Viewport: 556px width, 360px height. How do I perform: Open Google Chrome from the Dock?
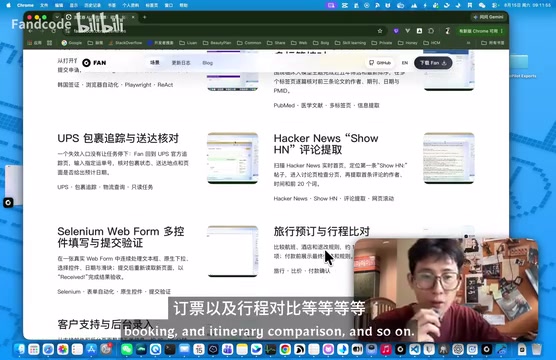point(285,349)
